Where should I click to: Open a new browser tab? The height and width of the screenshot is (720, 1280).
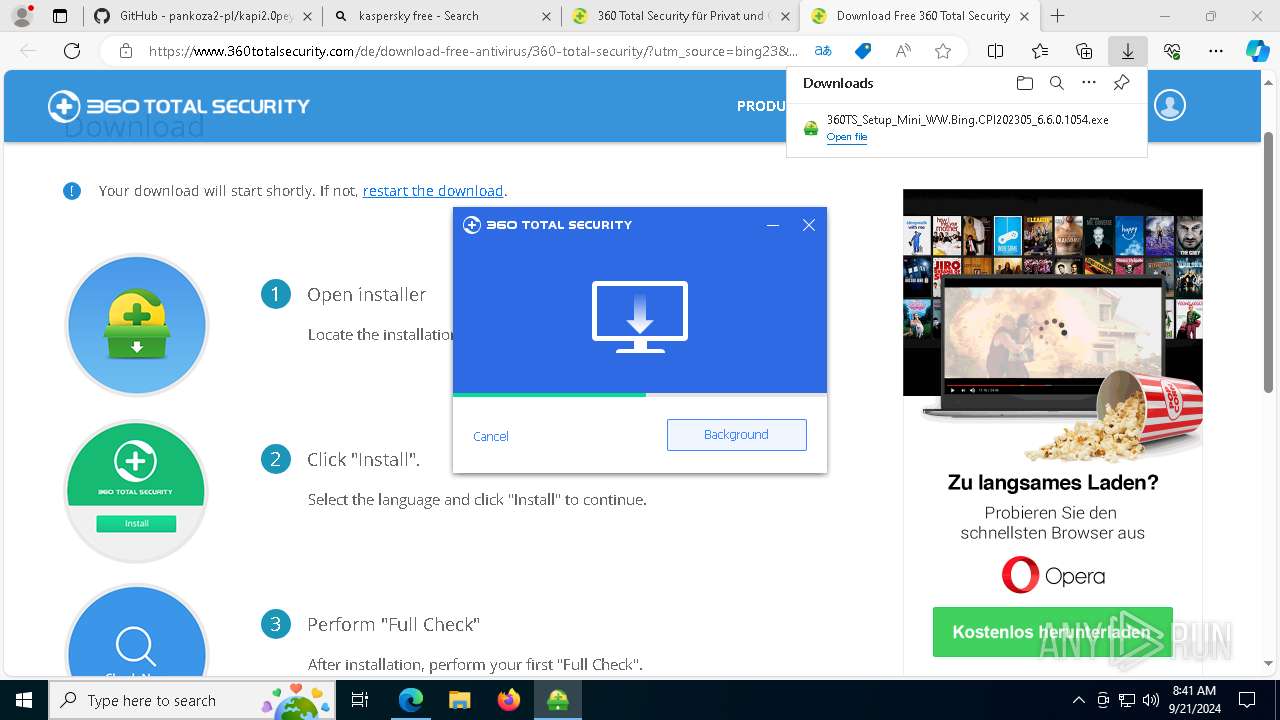click(1057, 16)
